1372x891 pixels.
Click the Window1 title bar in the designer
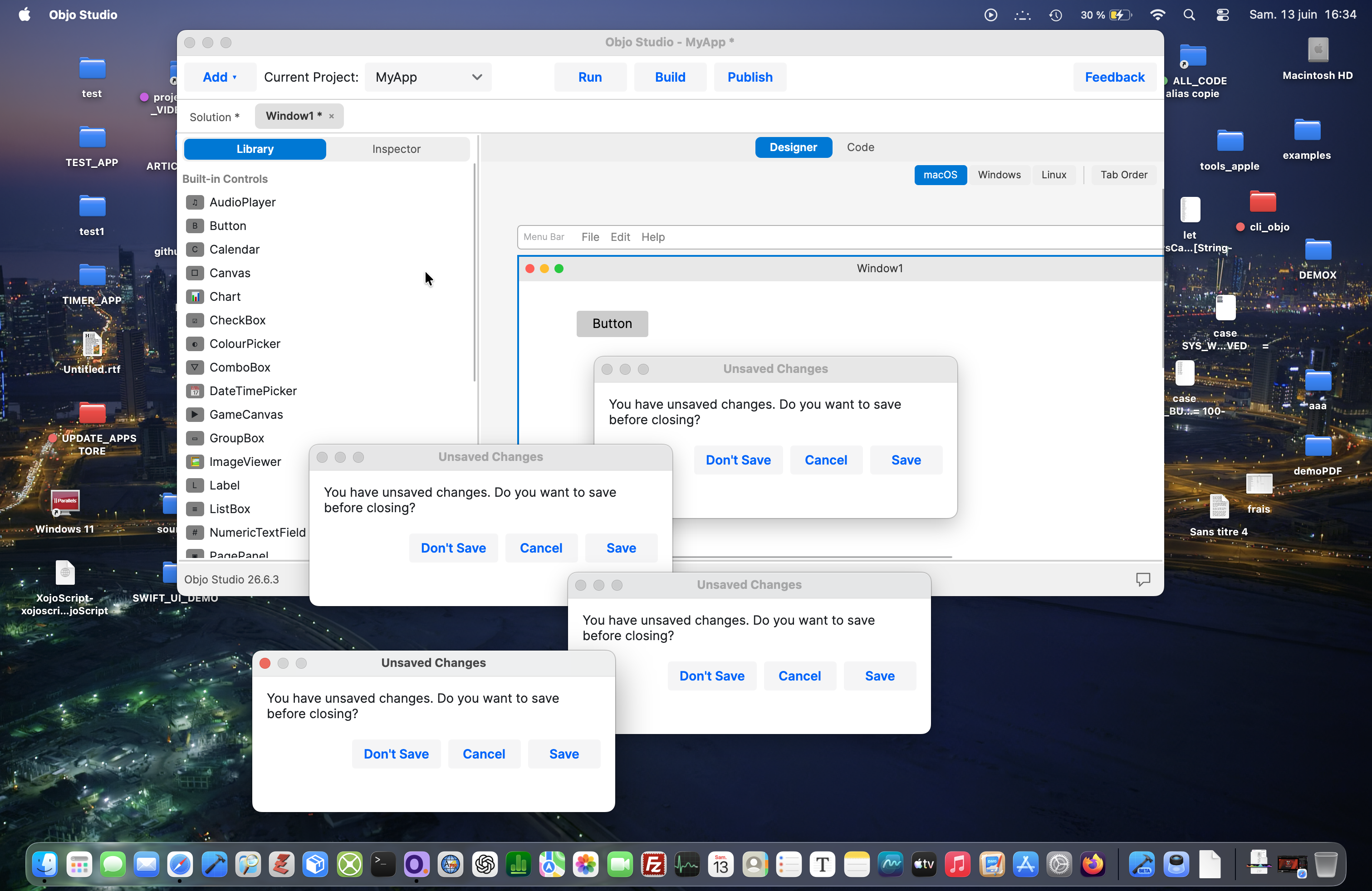[841, 269]
